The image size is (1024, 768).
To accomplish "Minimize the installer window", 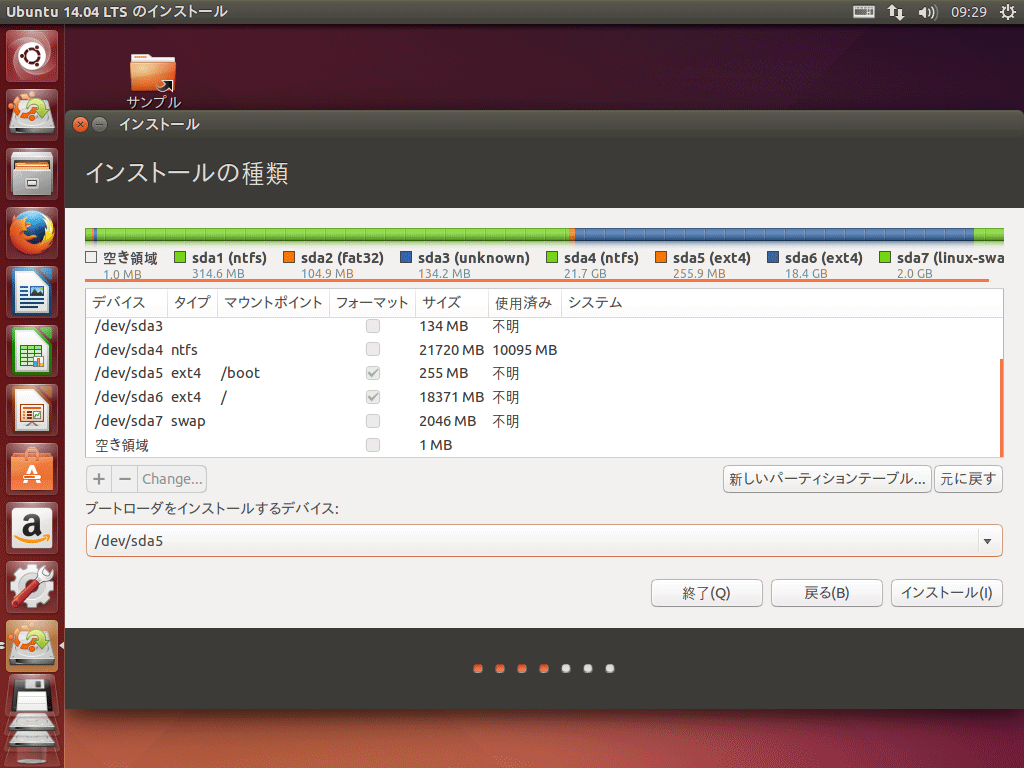I will click(100, 124).
